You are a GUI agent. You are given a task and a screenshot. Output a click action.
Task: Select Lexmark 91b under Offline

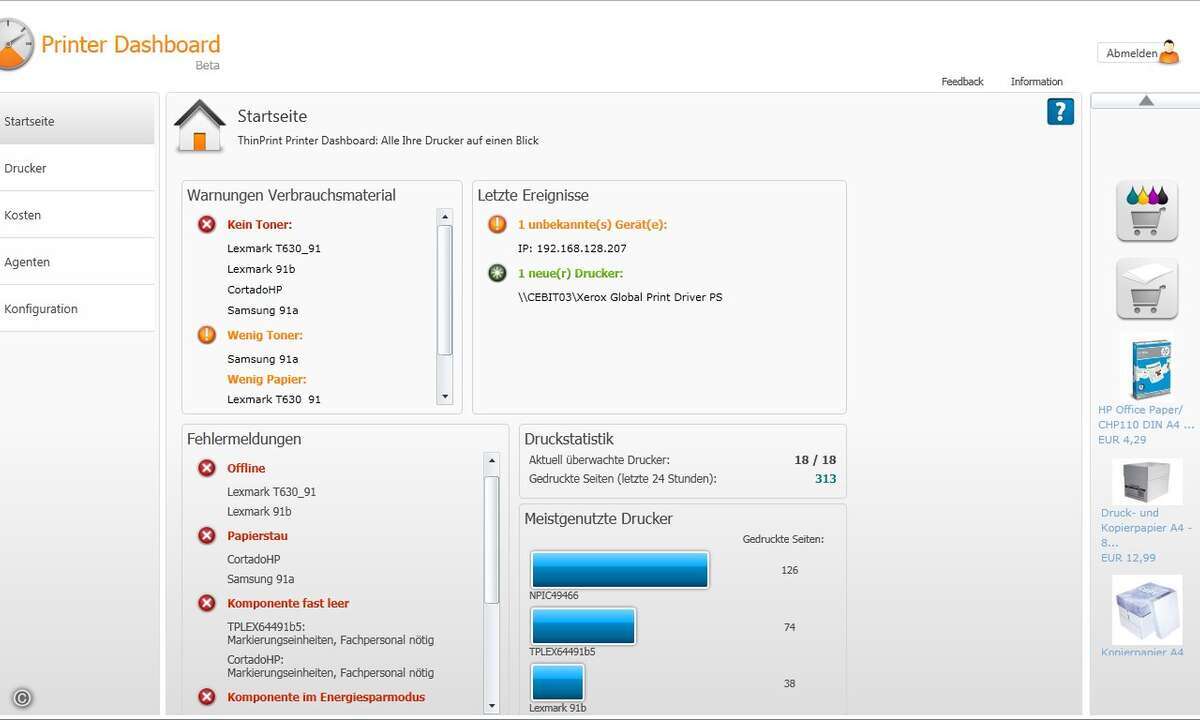pyautogui.click(x=259, y=512)
